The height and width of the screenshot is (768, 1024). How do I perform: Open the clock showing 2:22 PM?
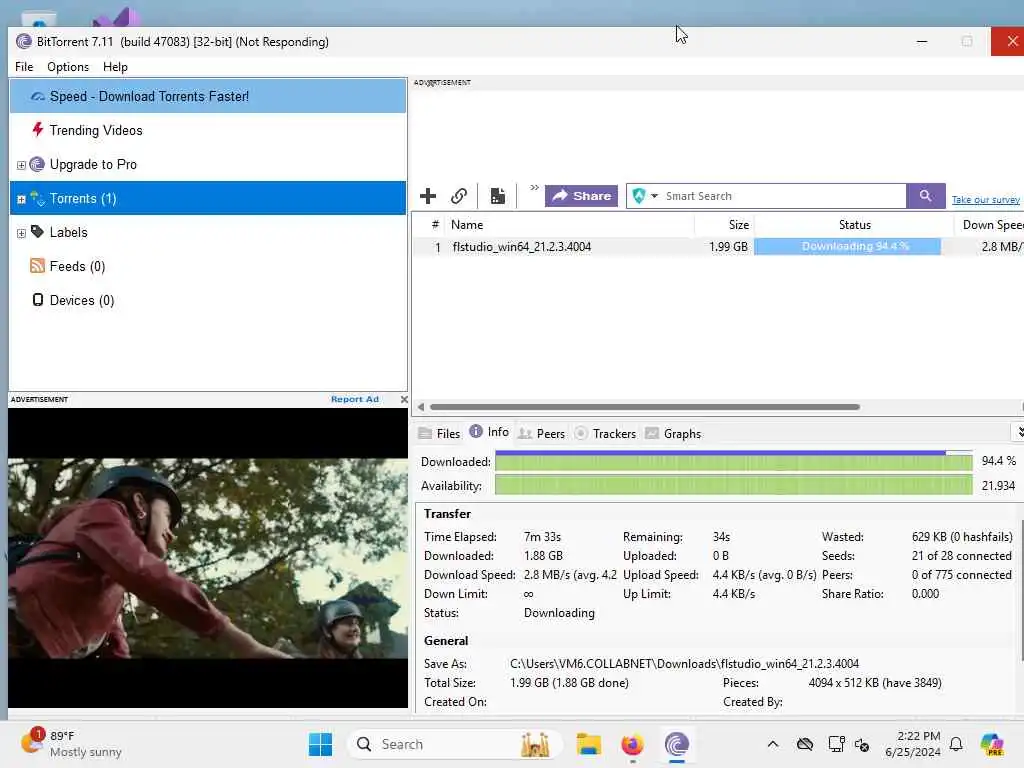tap(913, 744)
